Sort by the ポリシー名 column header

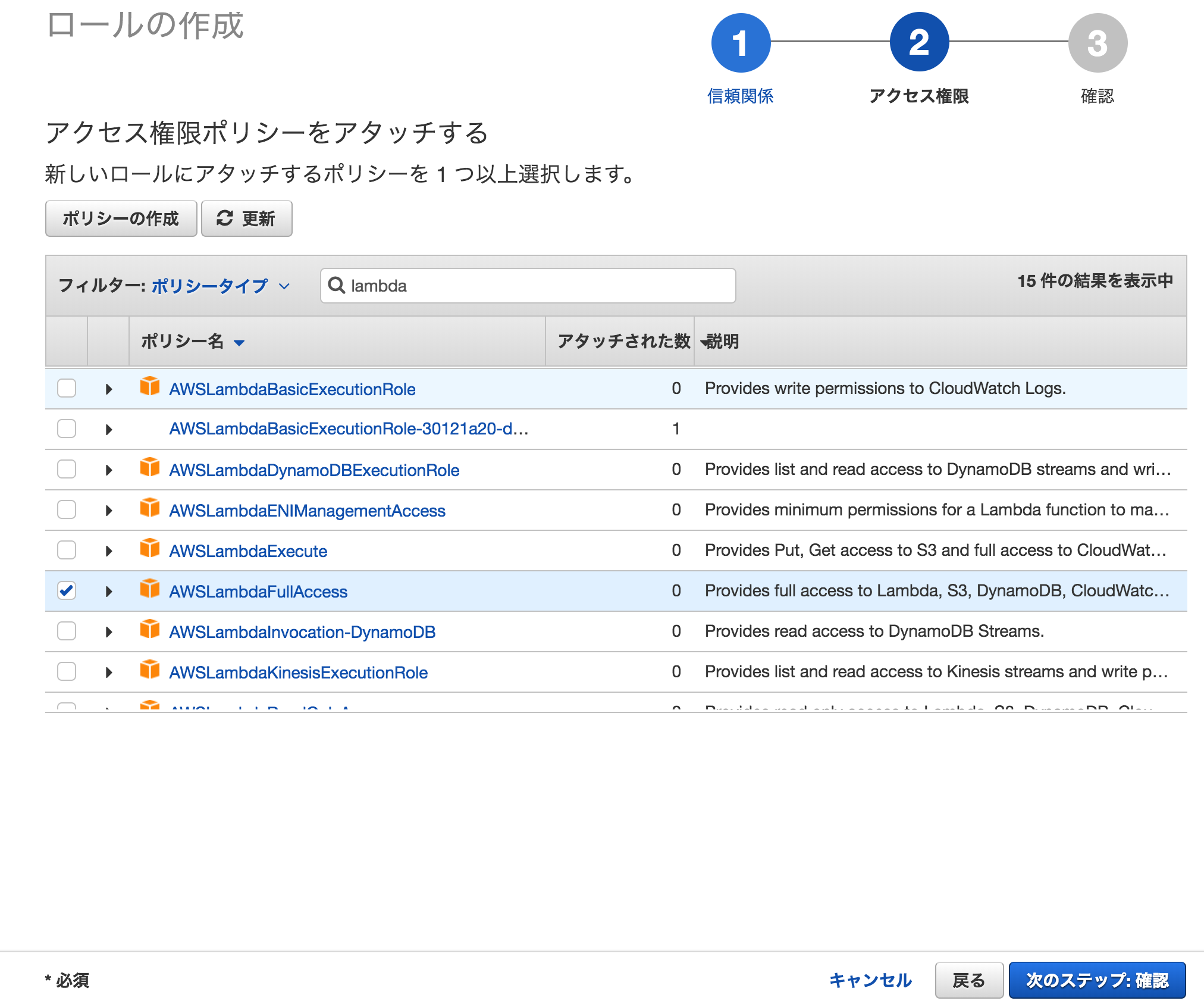tap(182, 342)
